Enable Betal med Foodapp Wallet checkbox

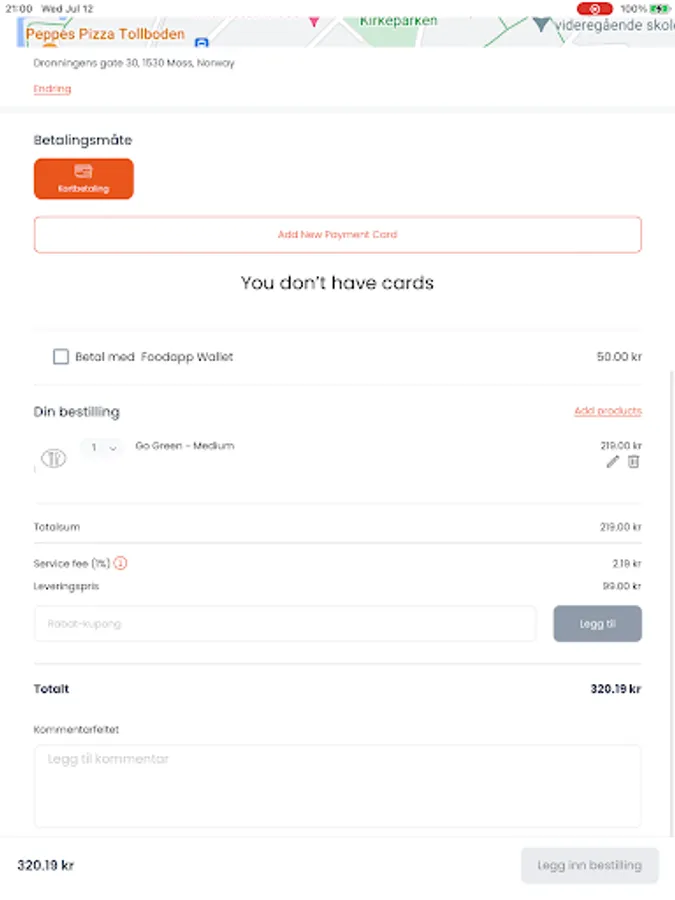point(61,356)
